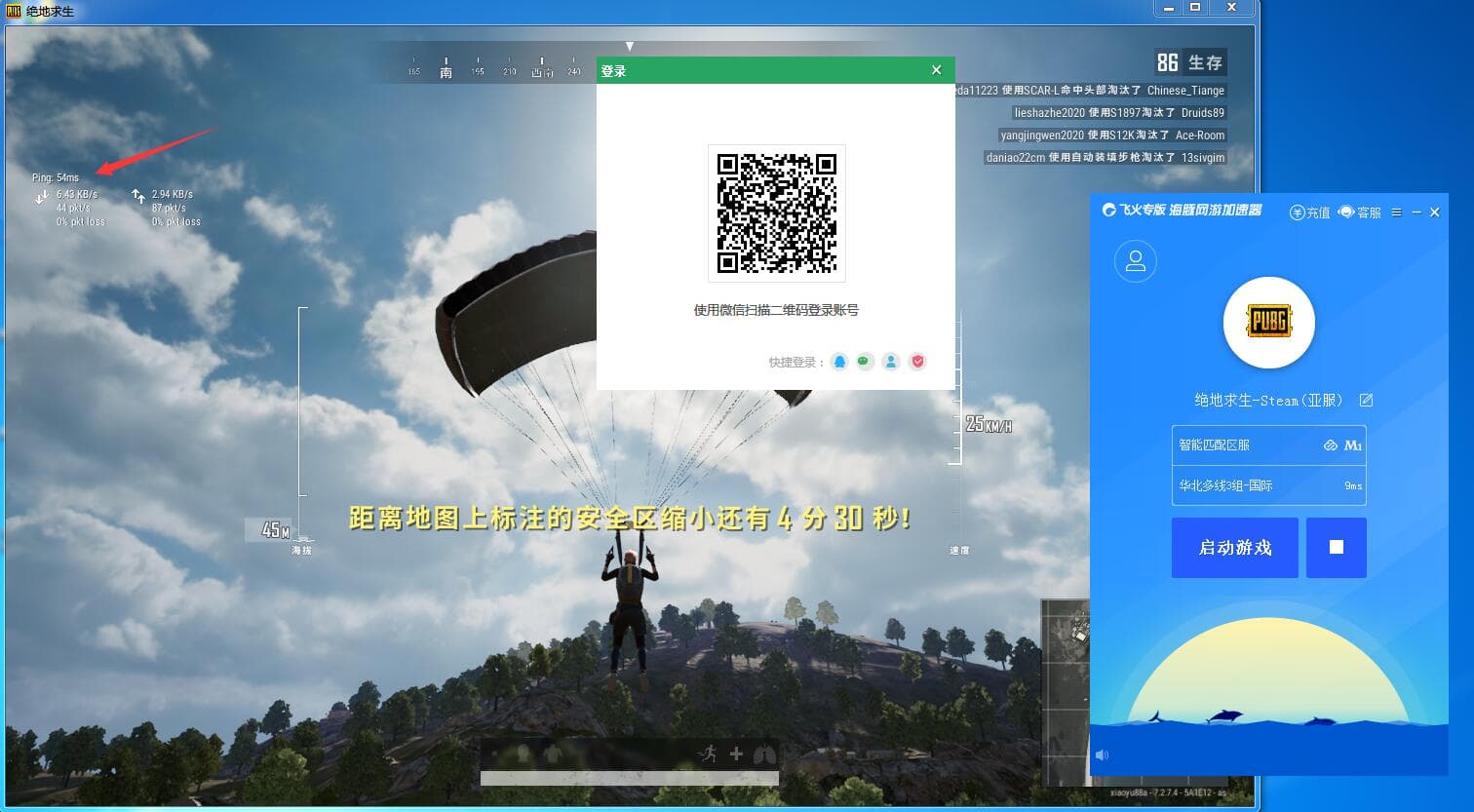Click the 使用微信扫描二维码登录账号 instruction text
The image size is (1474, 812).
(x=776, y=310)
